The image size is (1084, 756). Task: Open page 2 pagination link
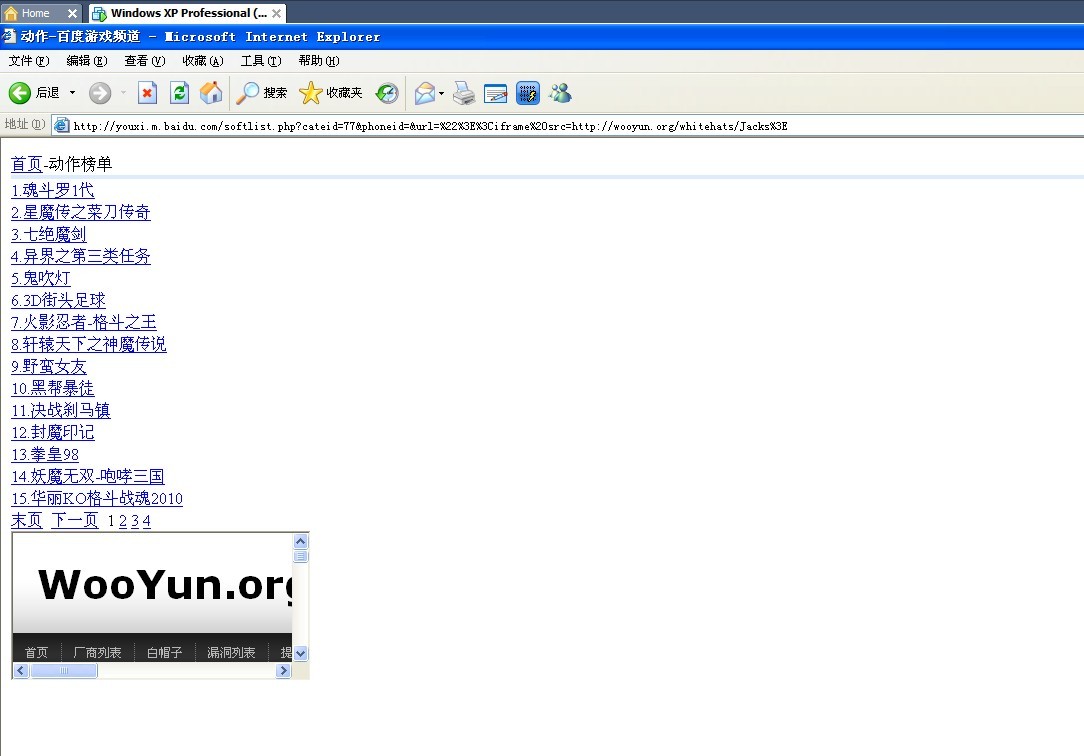(123, 522)
